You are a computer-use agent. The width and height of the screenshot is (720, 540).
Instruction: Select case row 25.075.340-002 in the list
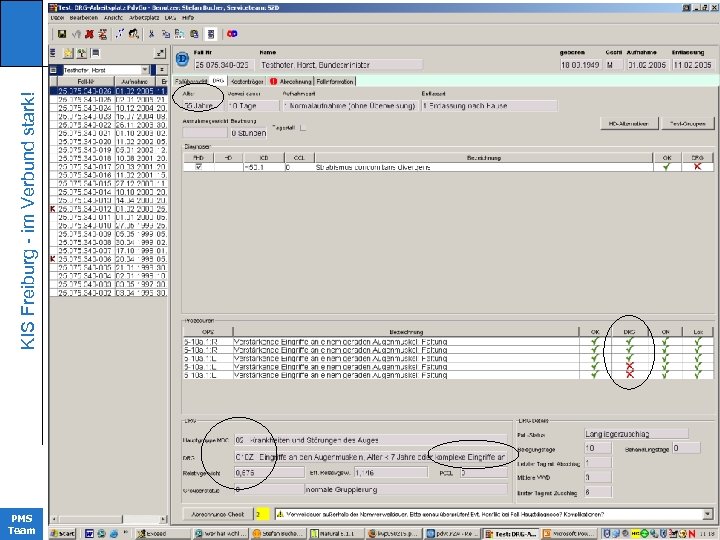109,292
